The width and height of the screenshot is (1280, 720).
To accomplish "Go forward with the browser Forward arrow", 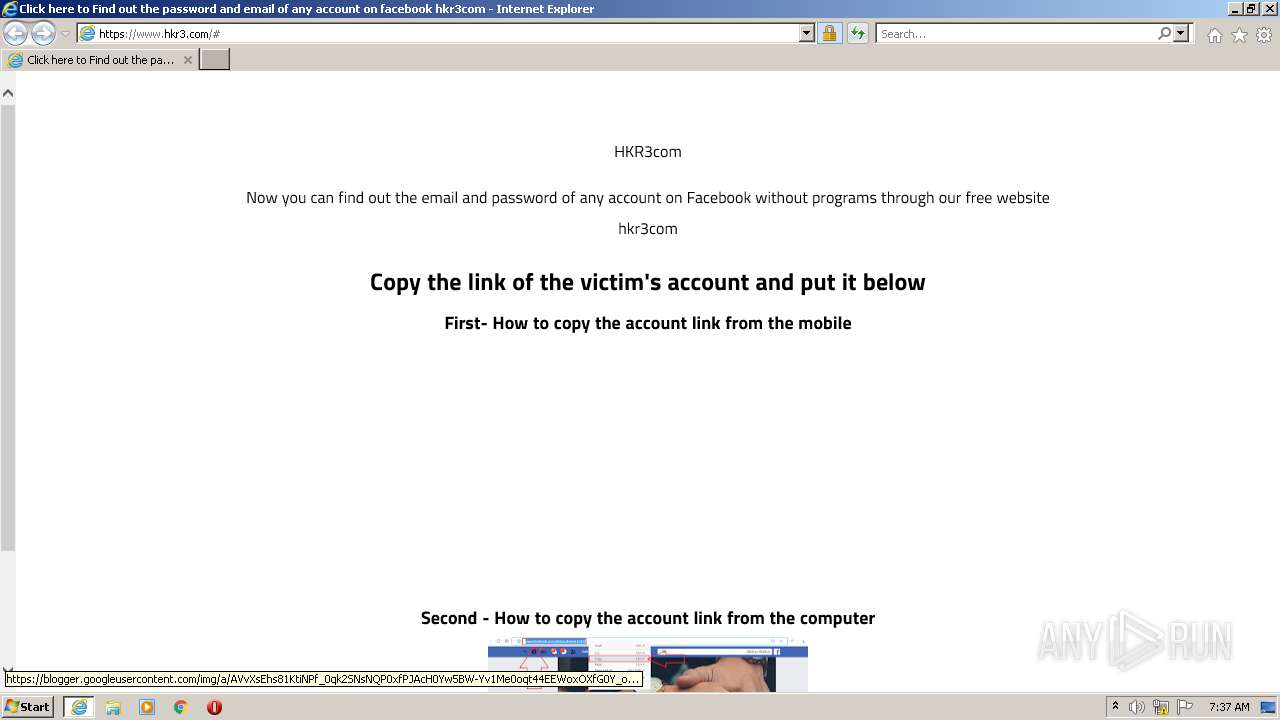I will 43,34.
